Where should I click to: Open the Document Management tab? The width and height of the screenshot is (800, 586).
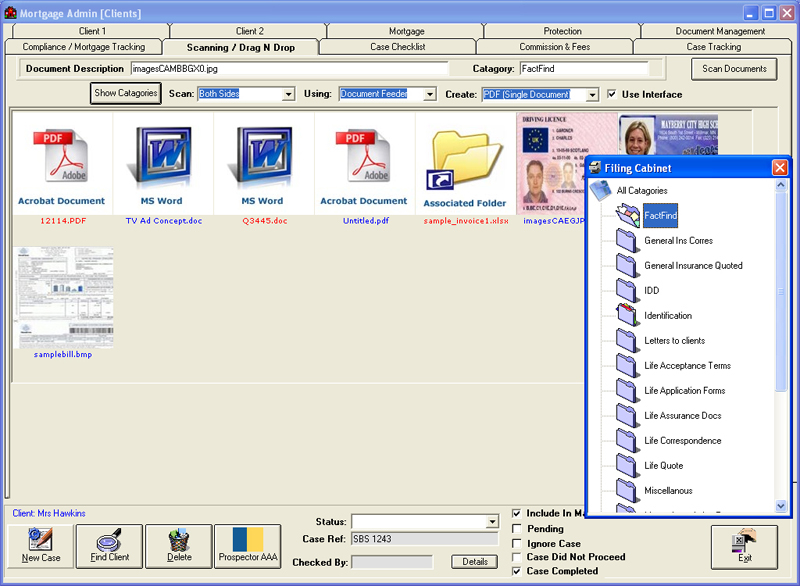pyautogui.click(x=720, y=31)
